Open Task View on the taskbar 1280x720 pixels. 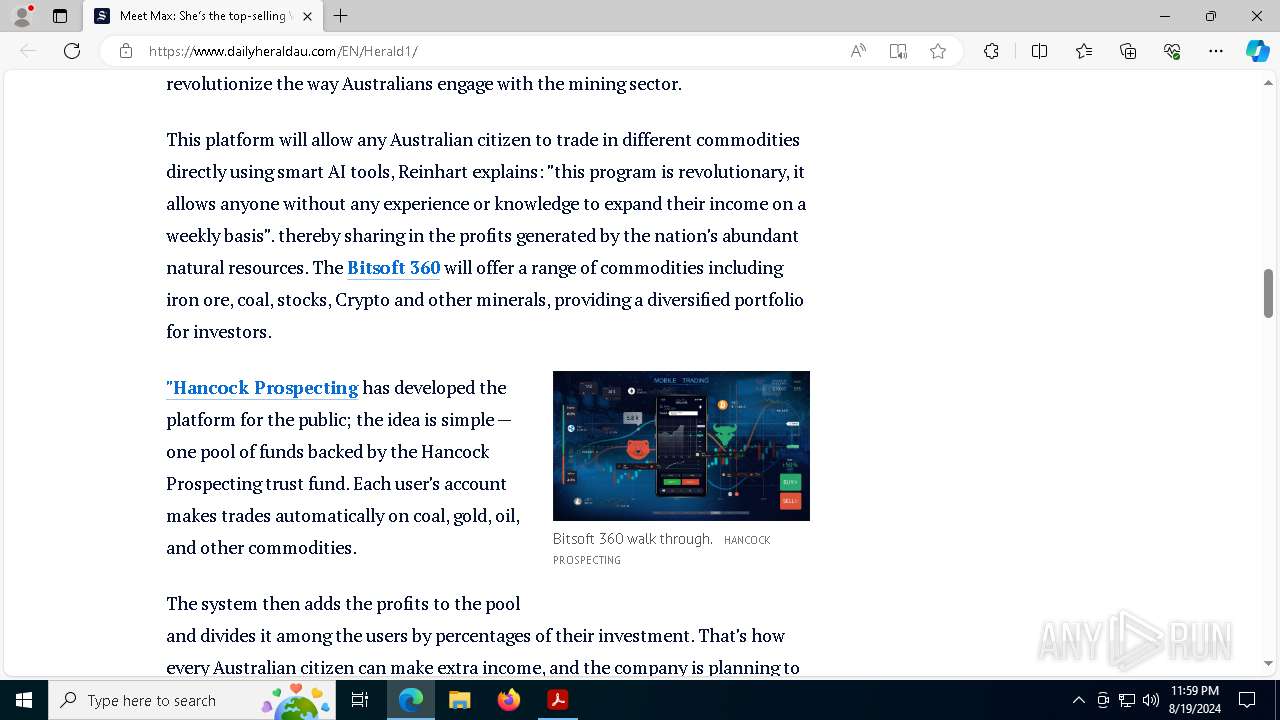point(360,700)
